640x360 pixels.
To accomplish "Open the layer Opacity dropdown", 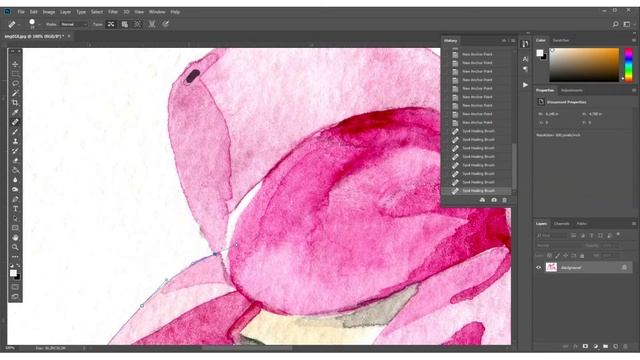I will click(611, 245).
